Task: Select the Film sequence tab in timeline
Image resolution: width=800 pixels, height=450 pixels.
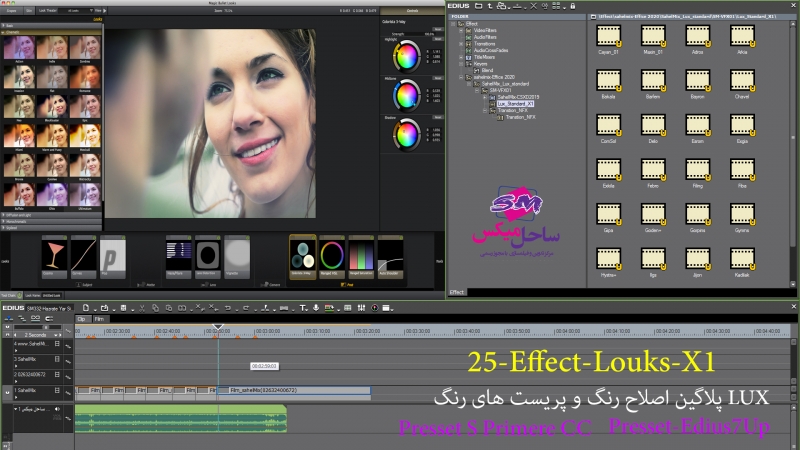Action: pos(99,319)
